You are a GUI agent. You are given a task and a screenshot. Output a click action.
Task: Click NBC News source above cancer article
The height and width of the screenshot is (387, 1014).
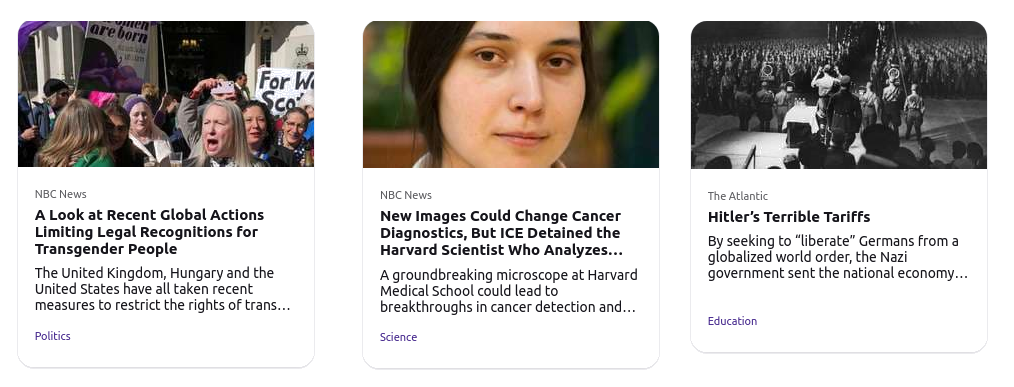coord(406,195)
